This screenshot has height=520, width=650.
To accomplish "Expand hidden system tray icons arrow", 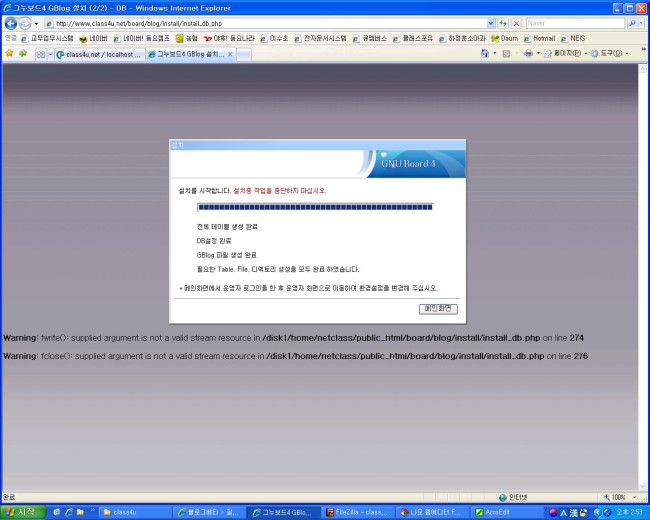I will (x=597, y=513).
